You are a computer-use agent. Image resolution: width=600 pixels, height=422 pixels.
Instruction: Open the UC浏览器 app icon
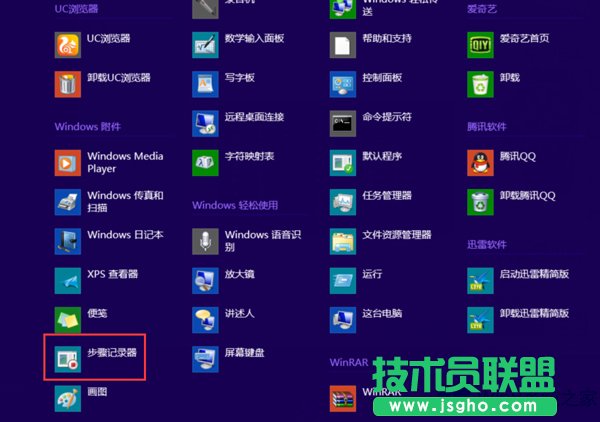point(68,45)
